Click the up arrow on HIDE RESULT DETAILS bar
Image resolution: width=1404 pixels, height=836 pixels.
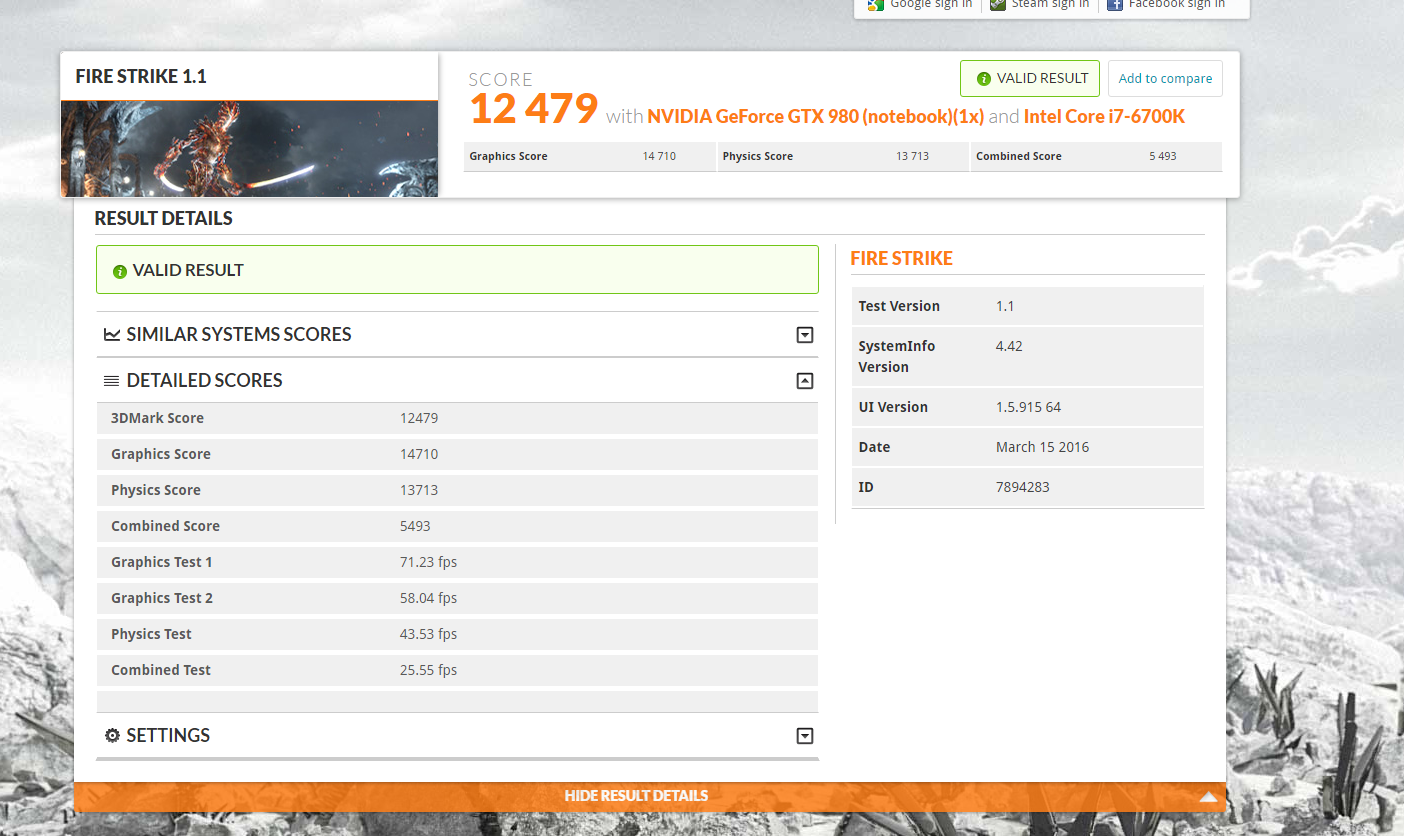[1209, 797]
